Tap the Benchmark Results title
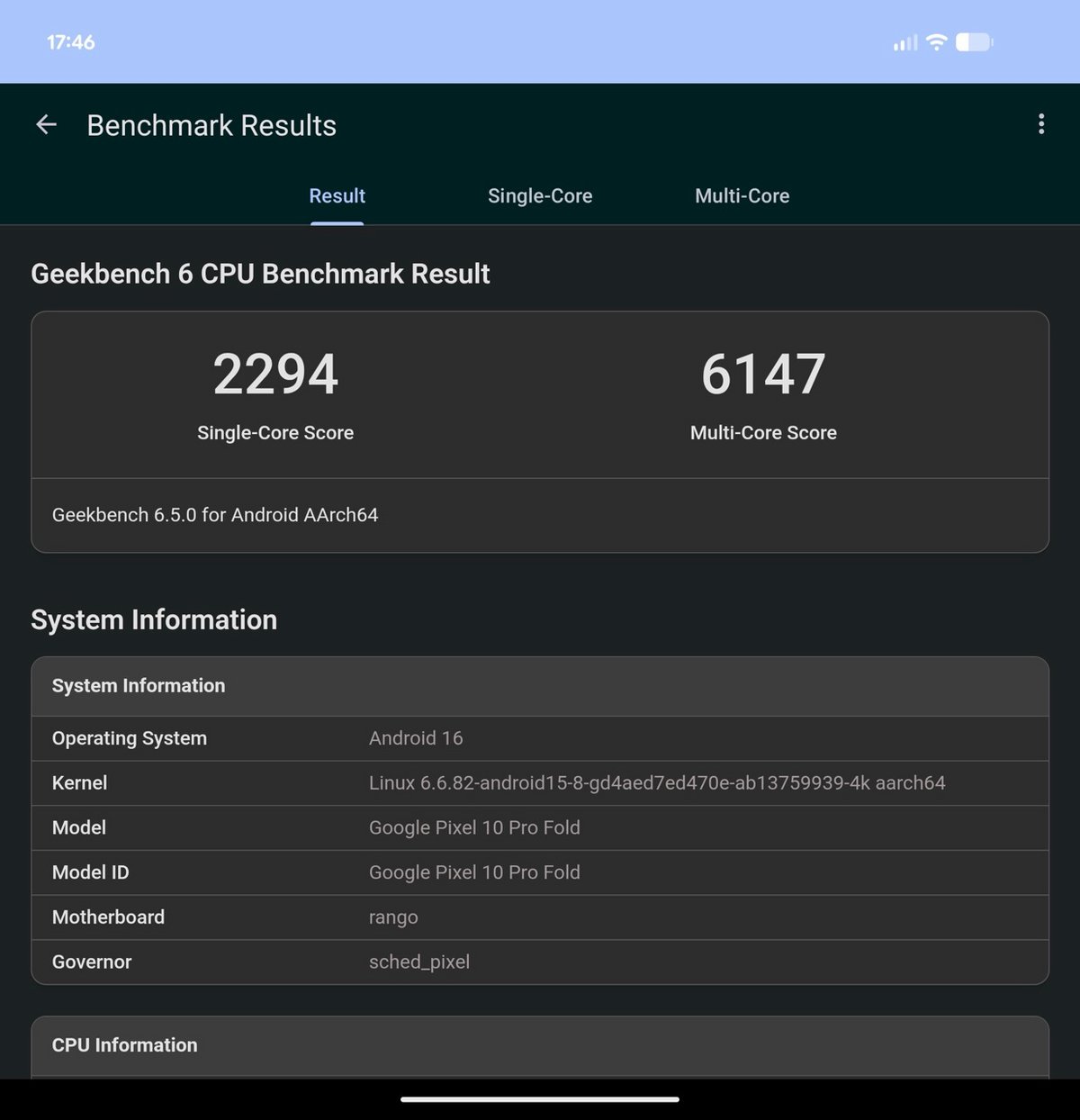 coord(211,125)
